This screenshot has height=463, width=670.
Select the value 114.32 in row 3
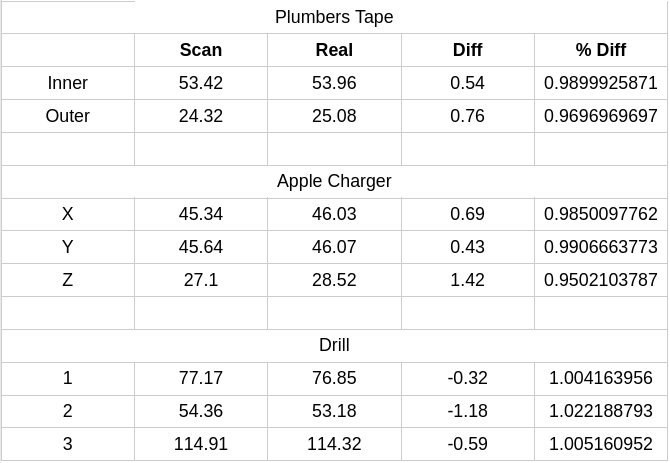[x=334, y=444]
